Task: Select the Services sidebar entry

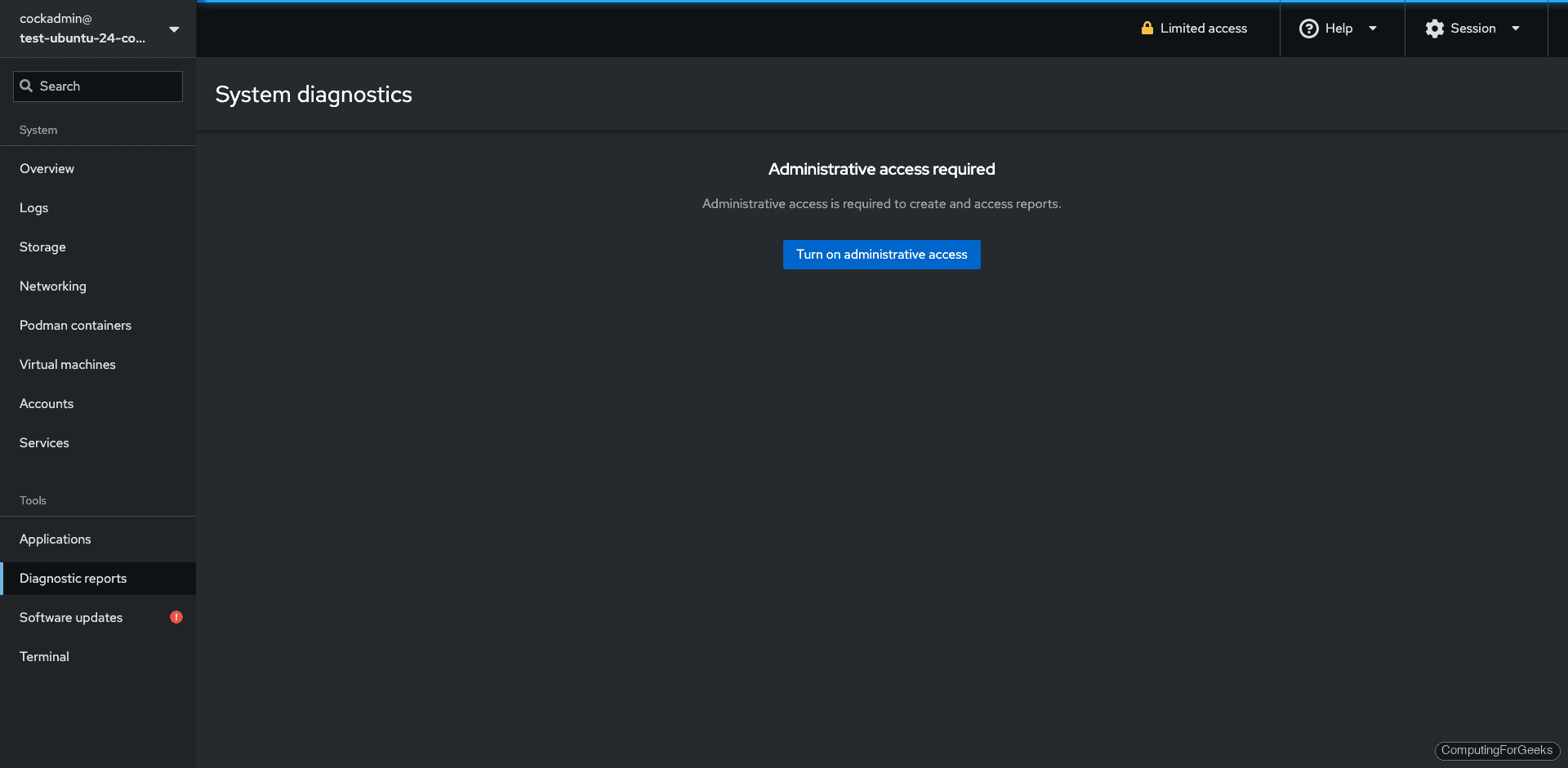Action: 44,442
